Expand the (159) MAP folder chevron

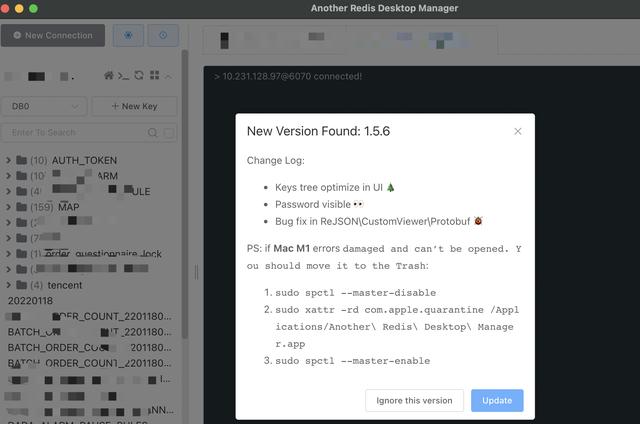(8, 207)
